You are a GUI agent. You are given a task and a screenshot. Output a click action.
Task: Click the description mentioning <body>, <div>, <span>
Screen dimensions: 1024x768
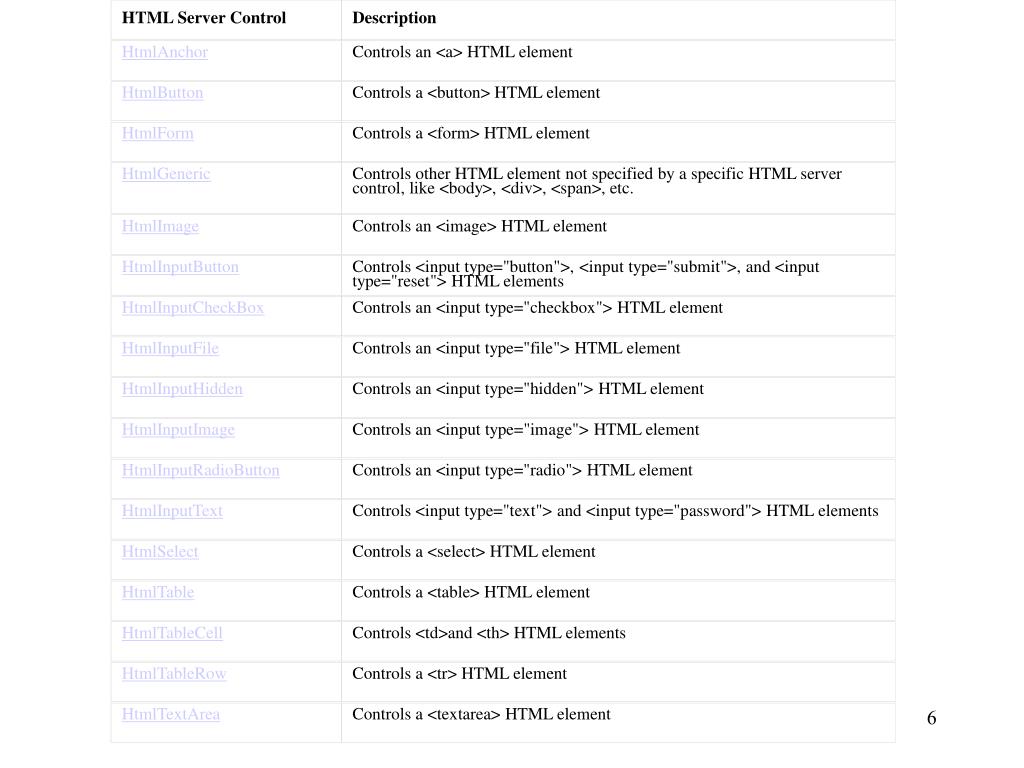pyautogui.click(x=597, y=181)
